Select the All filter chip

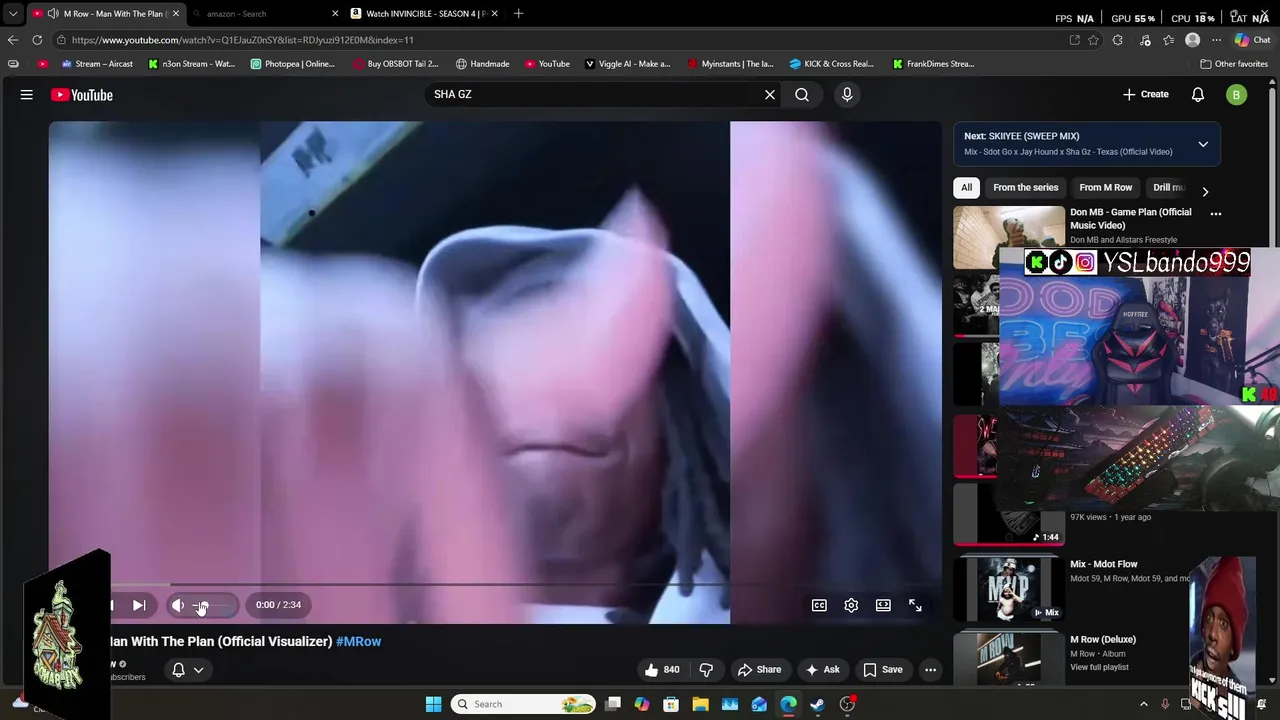click(x=966, y=187)
